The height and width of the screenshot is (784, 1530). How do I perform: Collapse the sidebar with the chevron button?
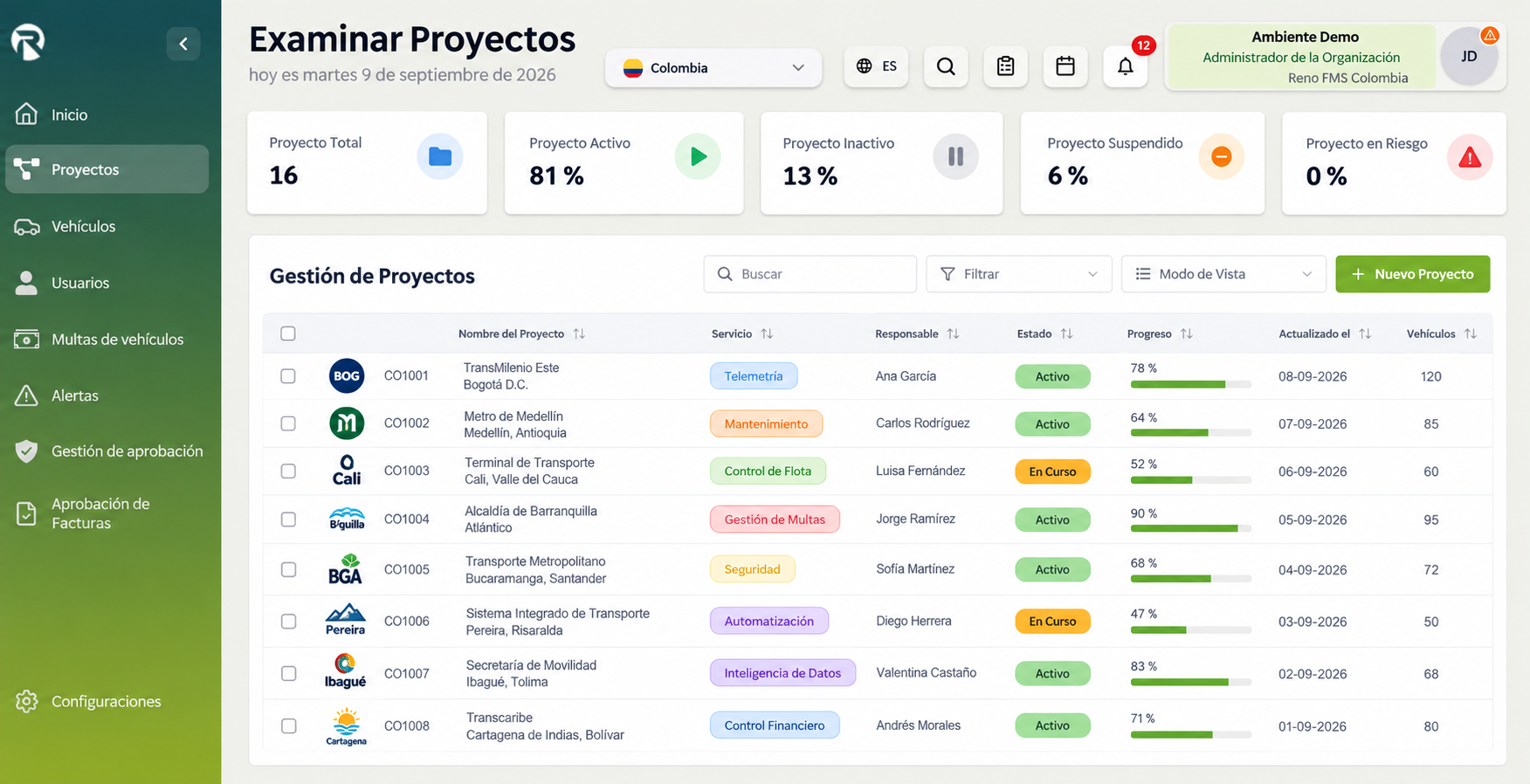(183, 44)
